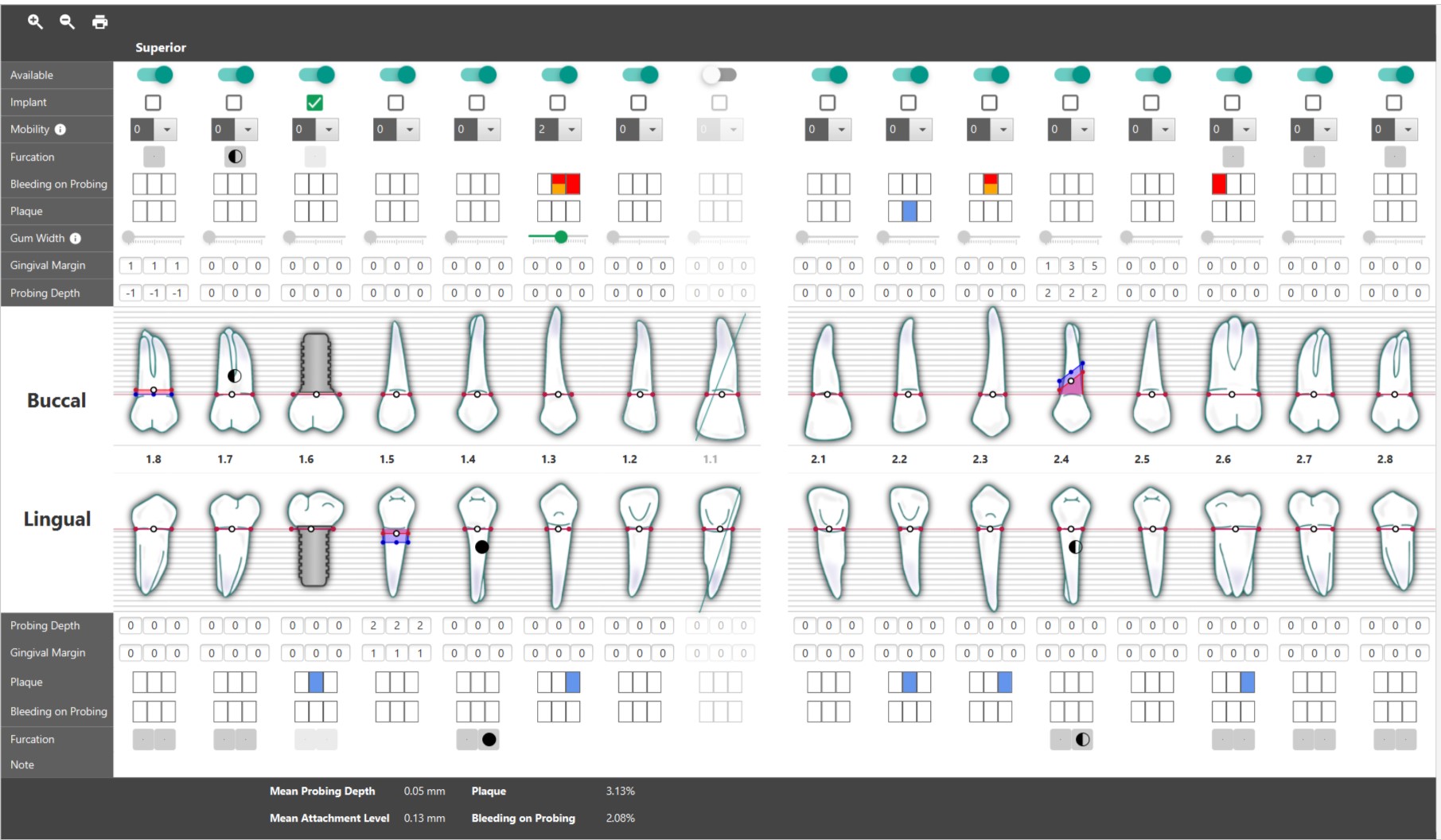Click the Superior arch heading
The height and width of the screenshot is (840, 1441).
161,48
